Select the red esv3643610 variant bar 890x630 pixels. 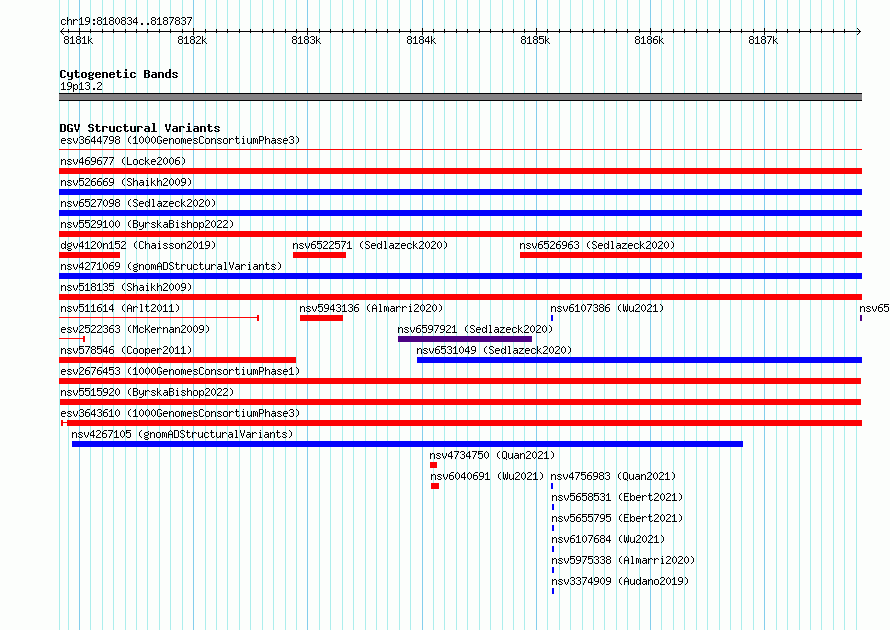coord(461,423)
